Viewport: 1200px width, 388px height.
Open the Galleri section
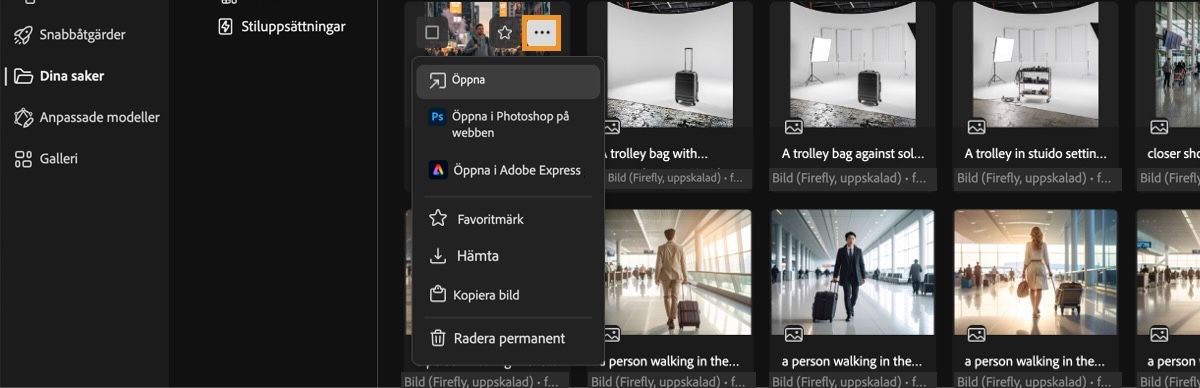[x=46, y=158]
